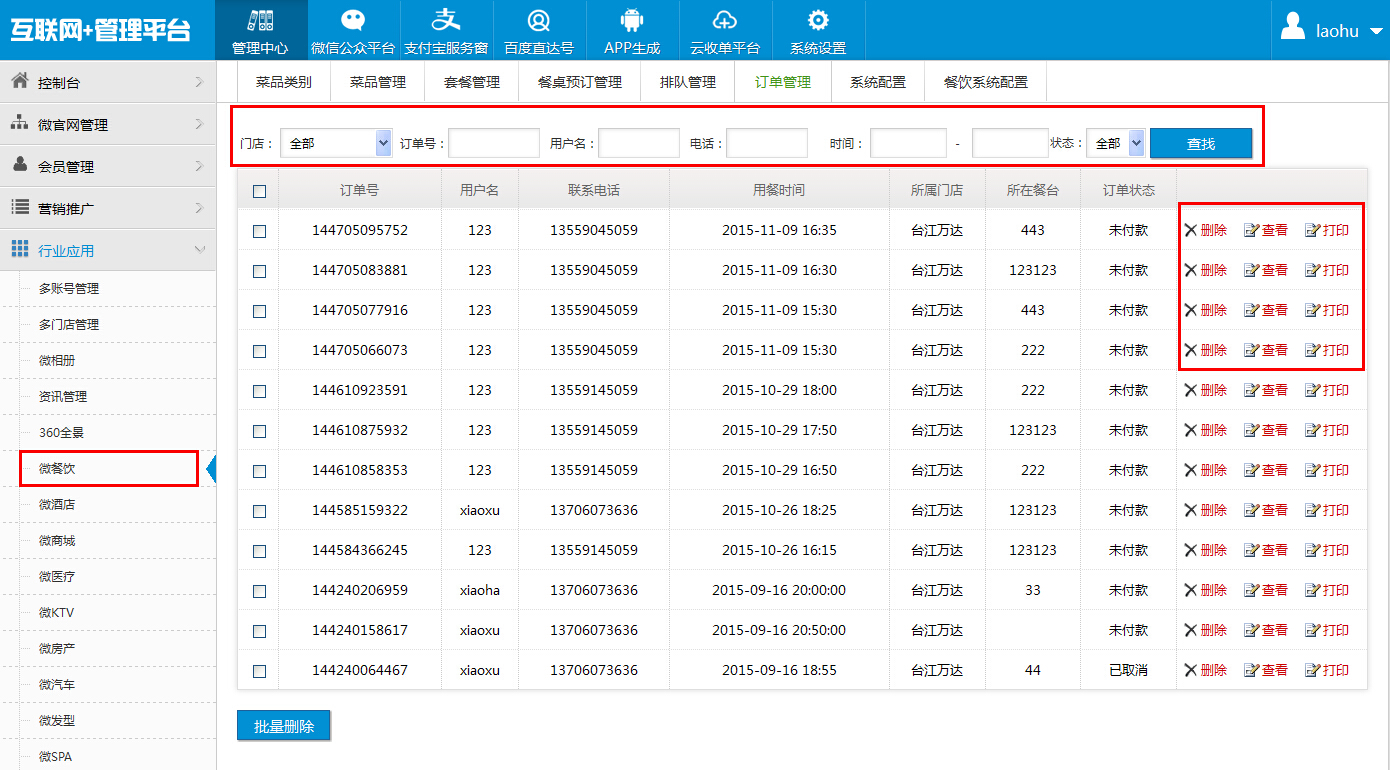This screenshot has width=1390, height=770.
Task: Check the box for order 144705095752
Action: pyautogui.click(x=260, y=231)
